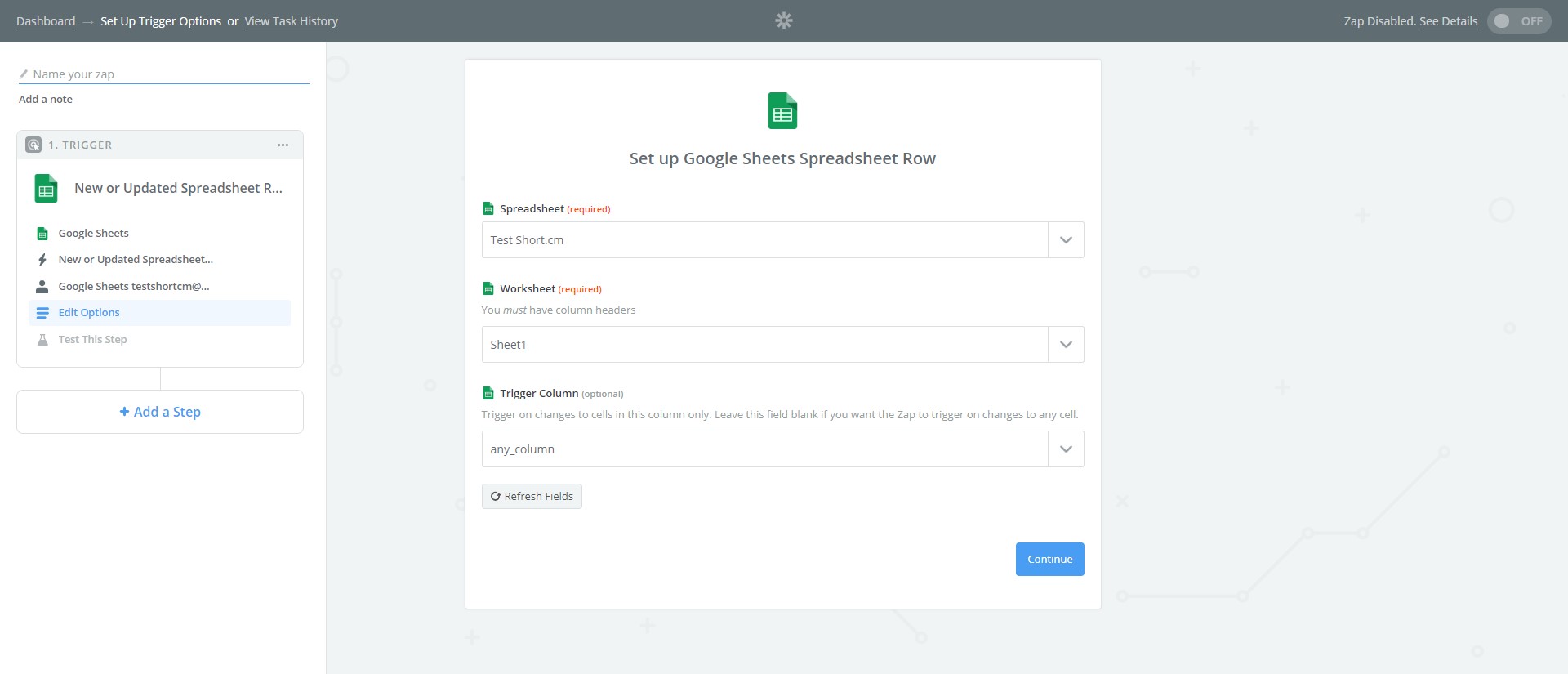The width and height of the screenshot is (1568, 674).
Task: Select the Google Sheets app step item
Action: coord(93,234)
